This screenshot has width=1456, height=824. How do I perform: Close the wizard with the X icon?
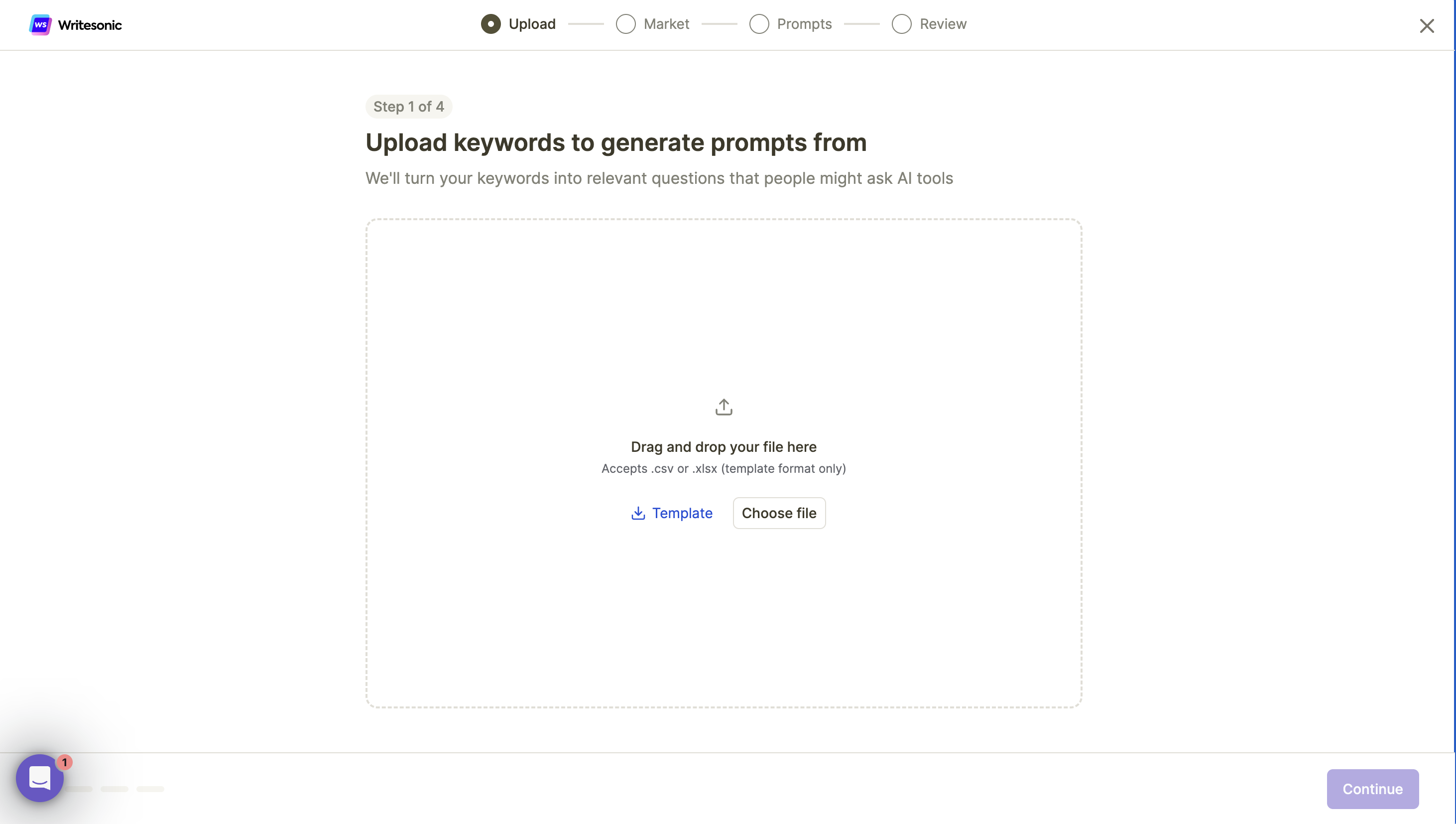pyautogui.click(x=1427, y=25)
